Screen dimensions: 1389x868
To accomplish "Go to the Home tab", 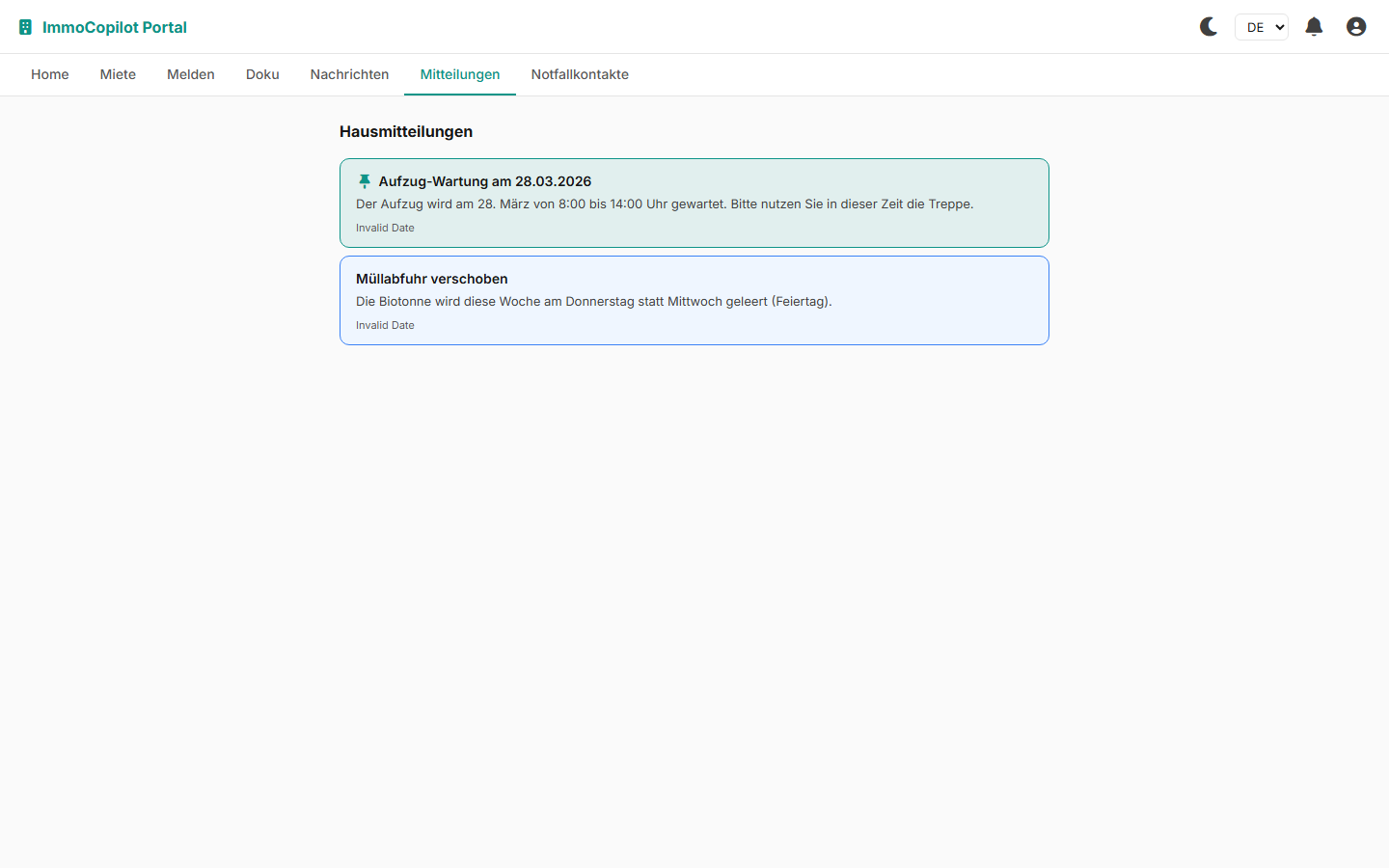I will (50, 74).
